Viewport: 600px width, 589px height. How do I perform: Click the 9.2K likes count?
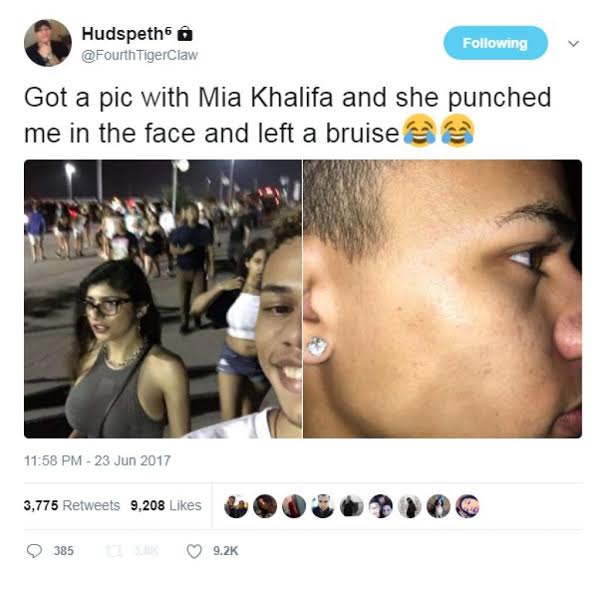tap(225, 551)
